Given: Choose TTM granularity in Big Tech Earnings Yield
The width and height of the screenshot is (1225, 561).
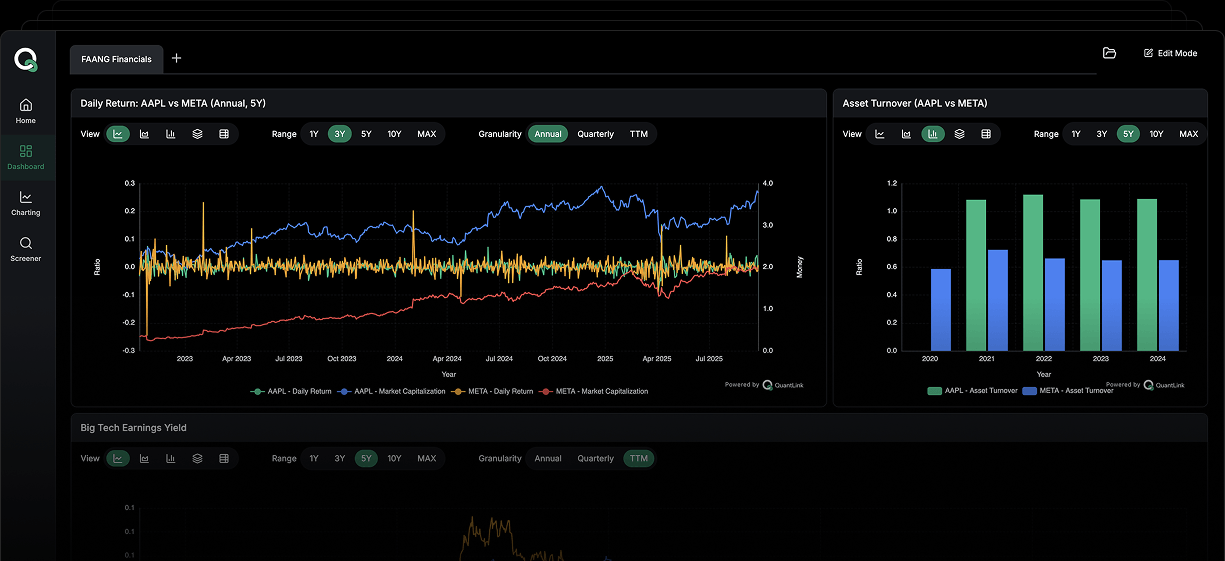Looking at the screenshot, I should coord(639,458).
